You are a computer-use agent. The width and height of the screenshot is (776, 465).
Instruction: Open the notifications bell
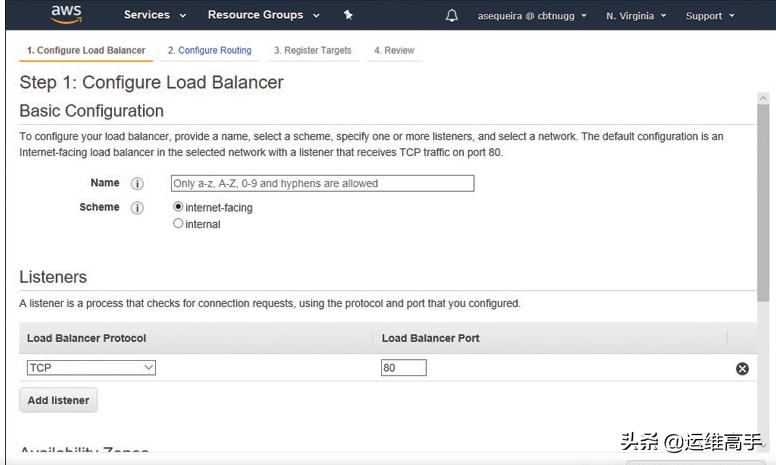pos(452,16)
